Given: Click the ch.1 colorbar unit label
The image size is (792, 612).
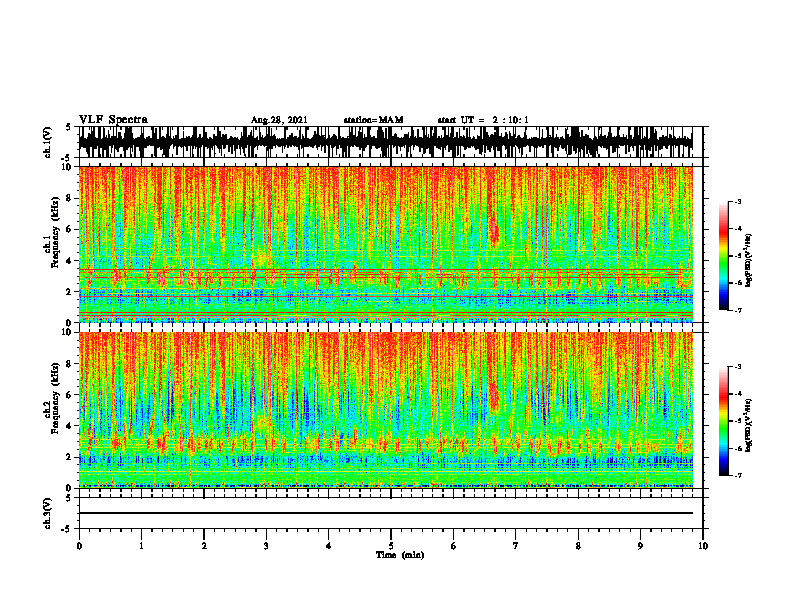Looking at the screenshot, I should 749,261.
